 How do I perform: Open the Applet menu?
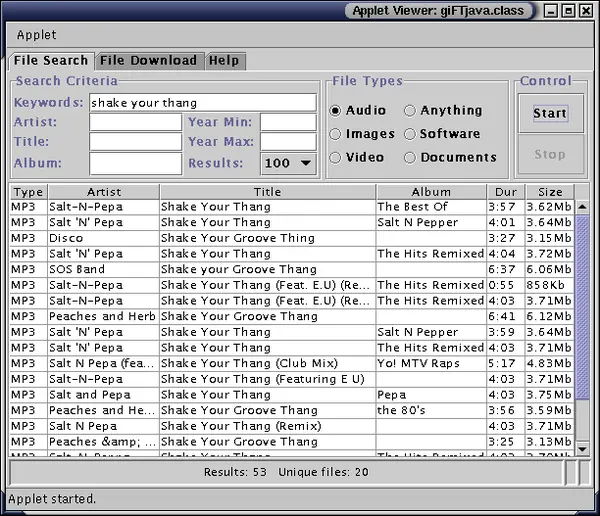pos(37,35)
